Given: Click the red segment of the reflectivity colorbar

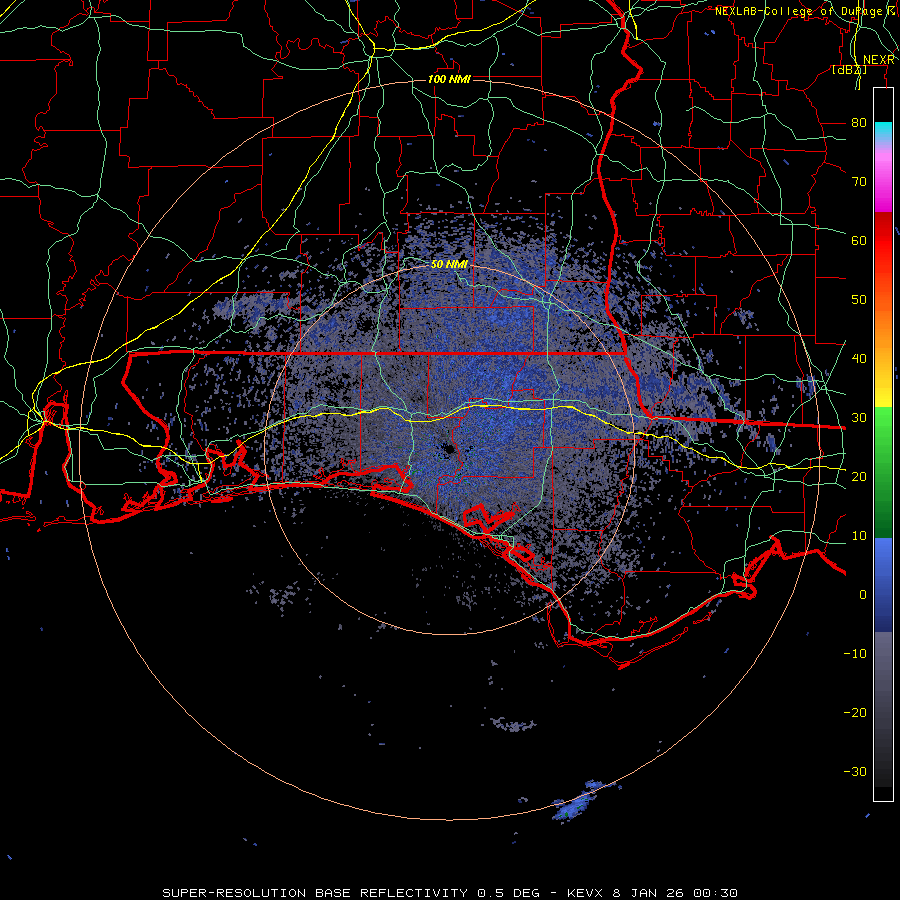Looking at the screenshot, I should [x=883, y=241].
